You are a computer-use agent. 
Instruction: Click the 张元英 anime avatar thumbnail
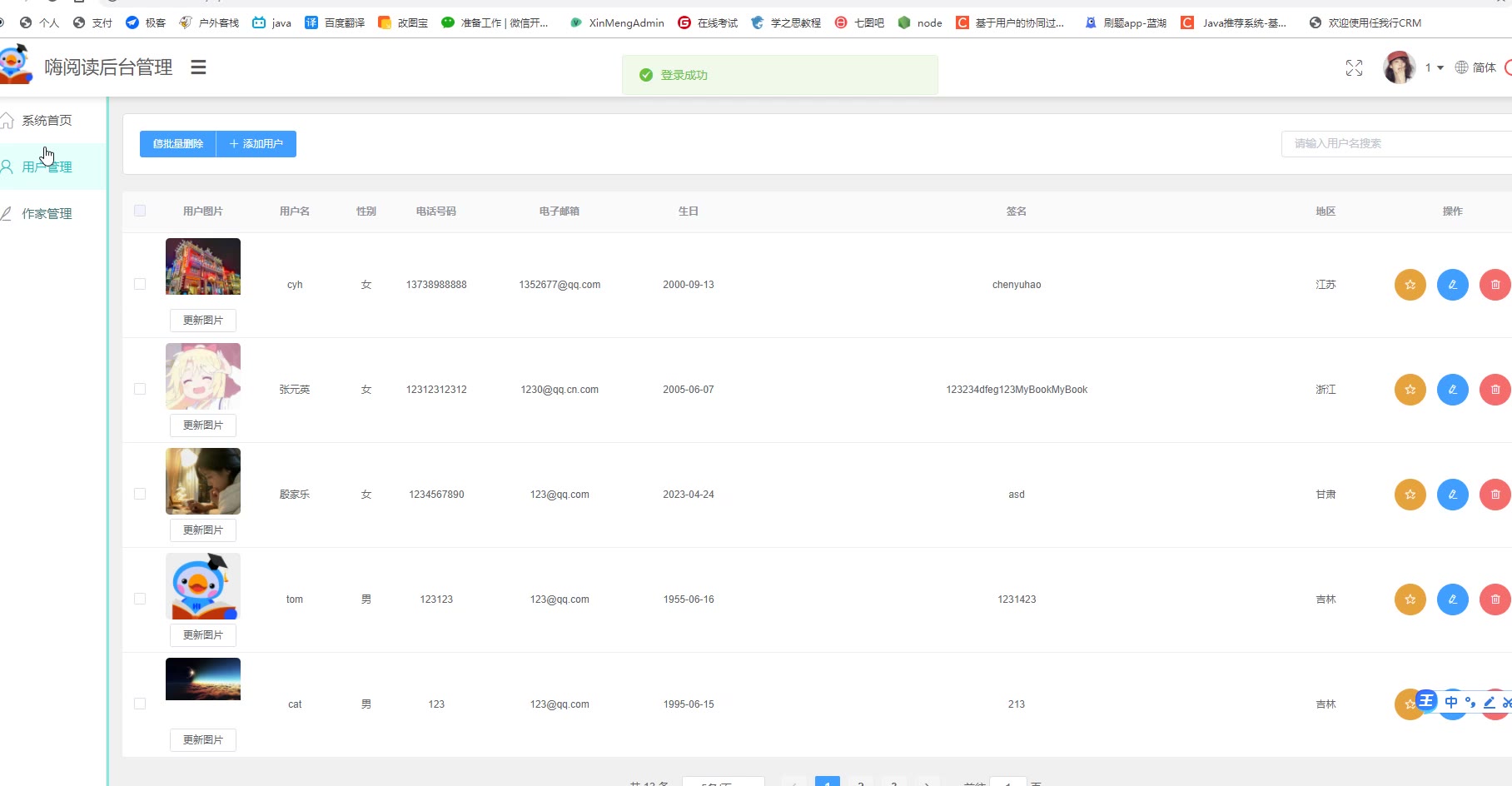point(203,376)
